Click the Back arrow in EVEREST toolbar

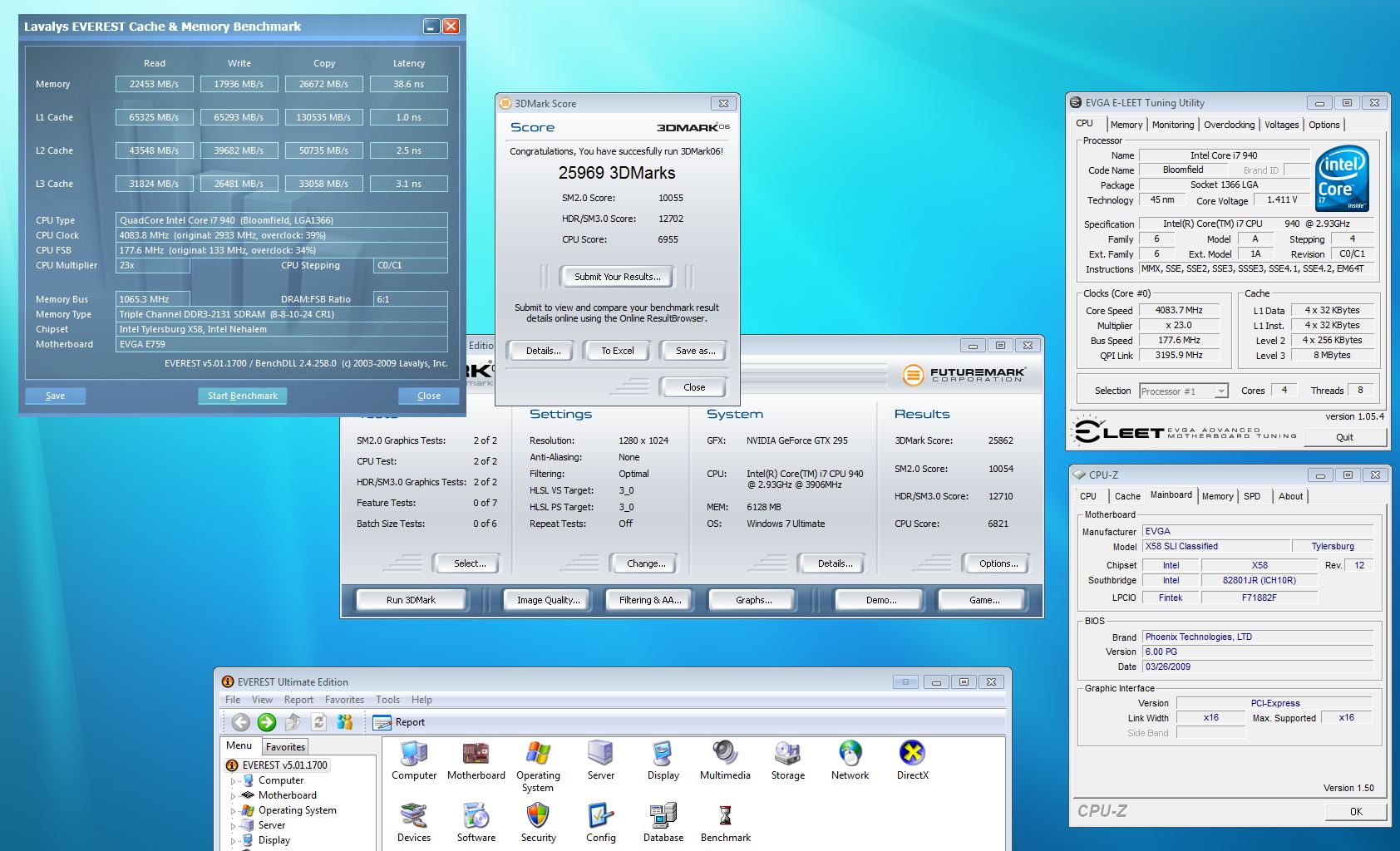click(x=241, y=722)
